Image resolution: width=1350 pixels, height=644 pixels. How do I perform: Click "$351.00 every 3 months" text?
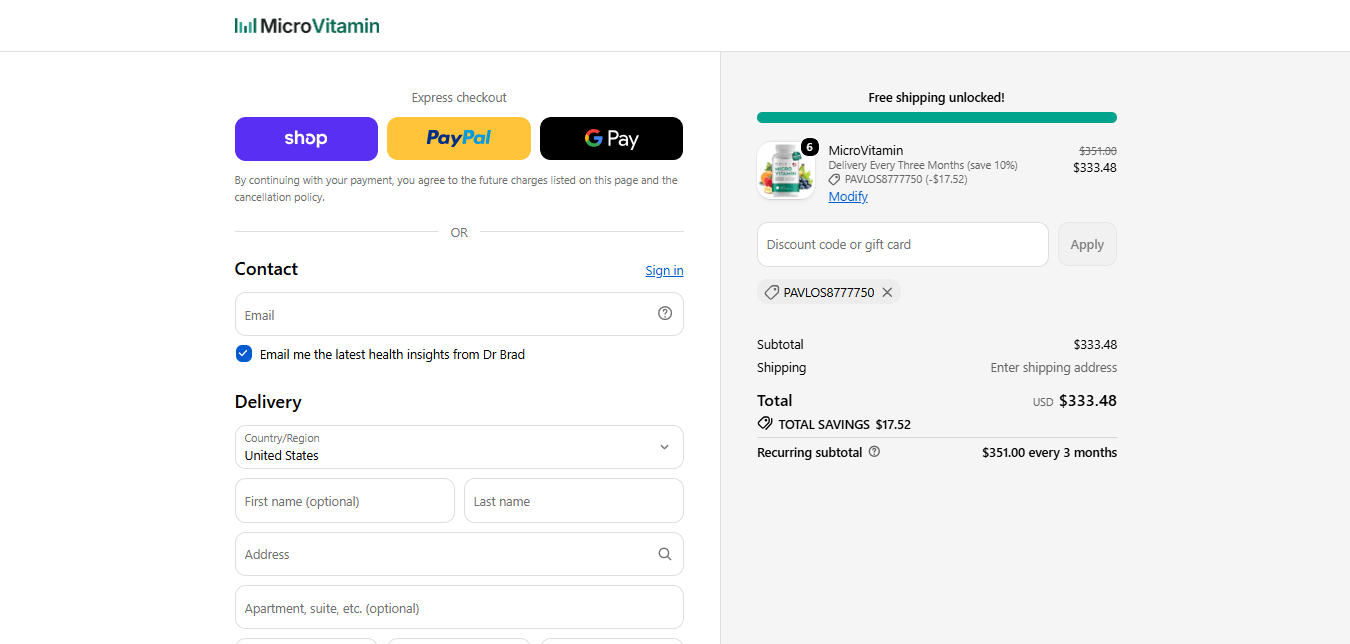[x=1049, y=452]
